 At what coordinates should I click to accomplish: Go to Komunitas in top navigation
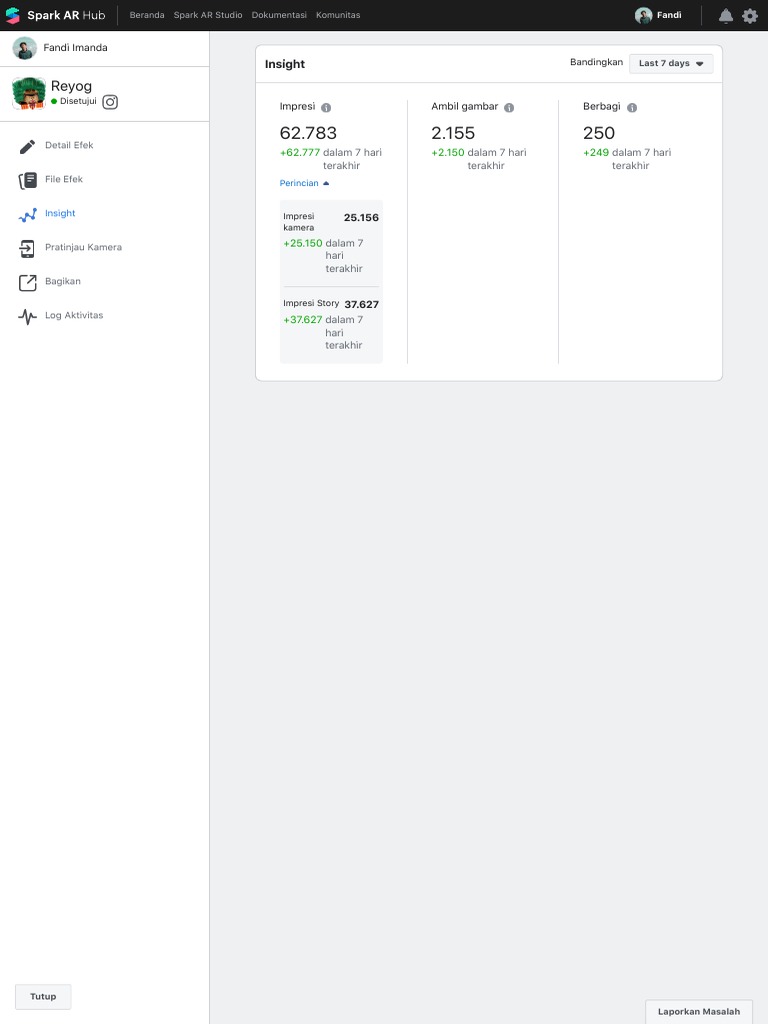click(x=338, y=15)
